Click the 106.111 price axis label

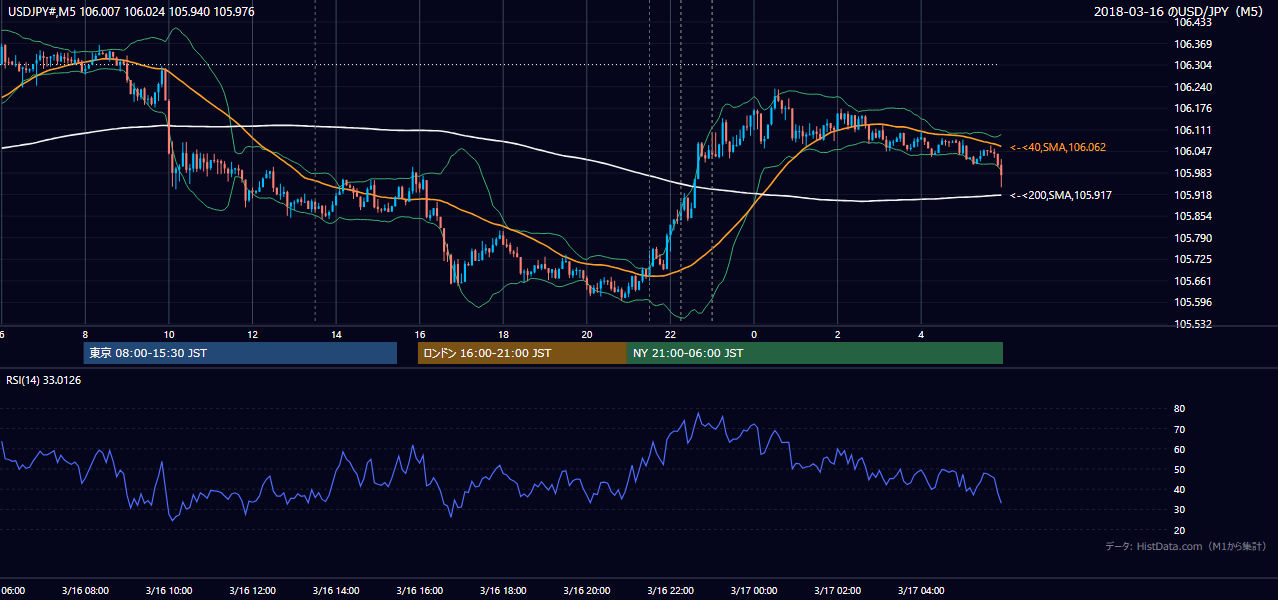[1195, 130]
